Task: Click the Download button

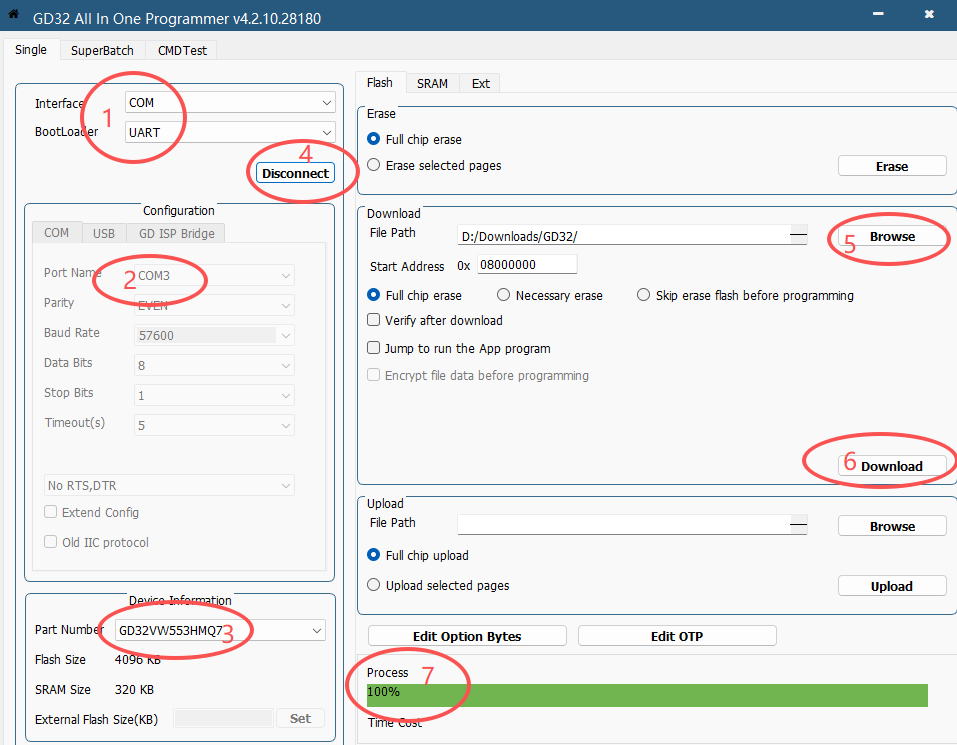Action: coord(891,466)
